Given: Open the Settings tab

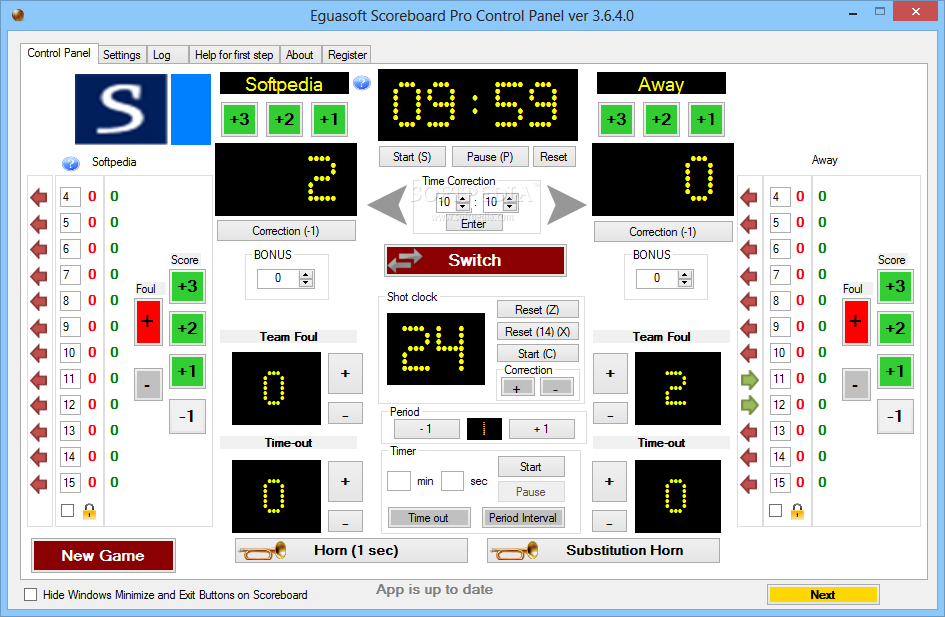Looking at the screenshot, I should (x=122, y=55).
